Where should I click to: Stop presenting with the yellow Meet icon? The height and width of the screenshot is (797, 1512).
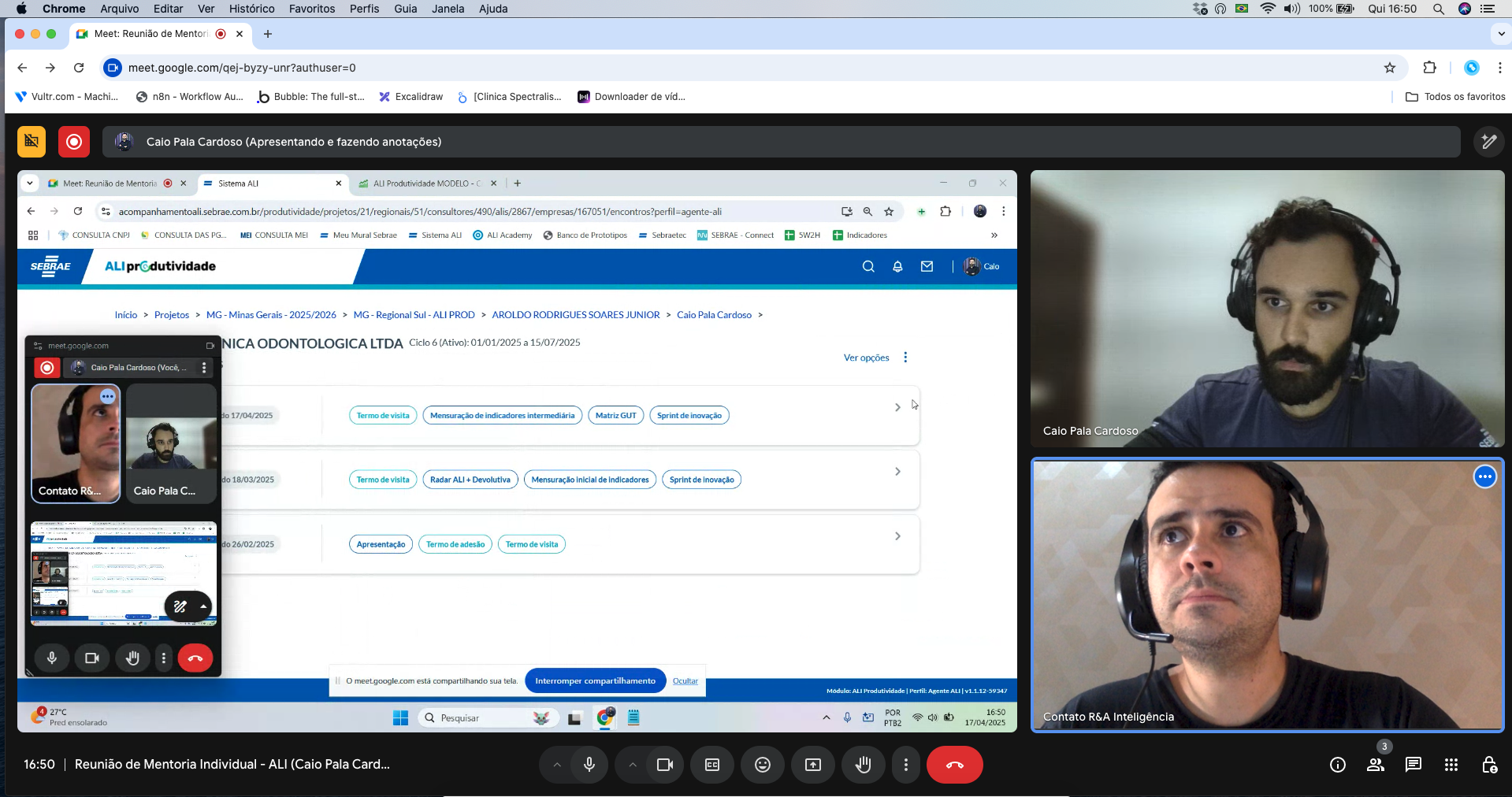pyautogui.click(x=32, y=142)
